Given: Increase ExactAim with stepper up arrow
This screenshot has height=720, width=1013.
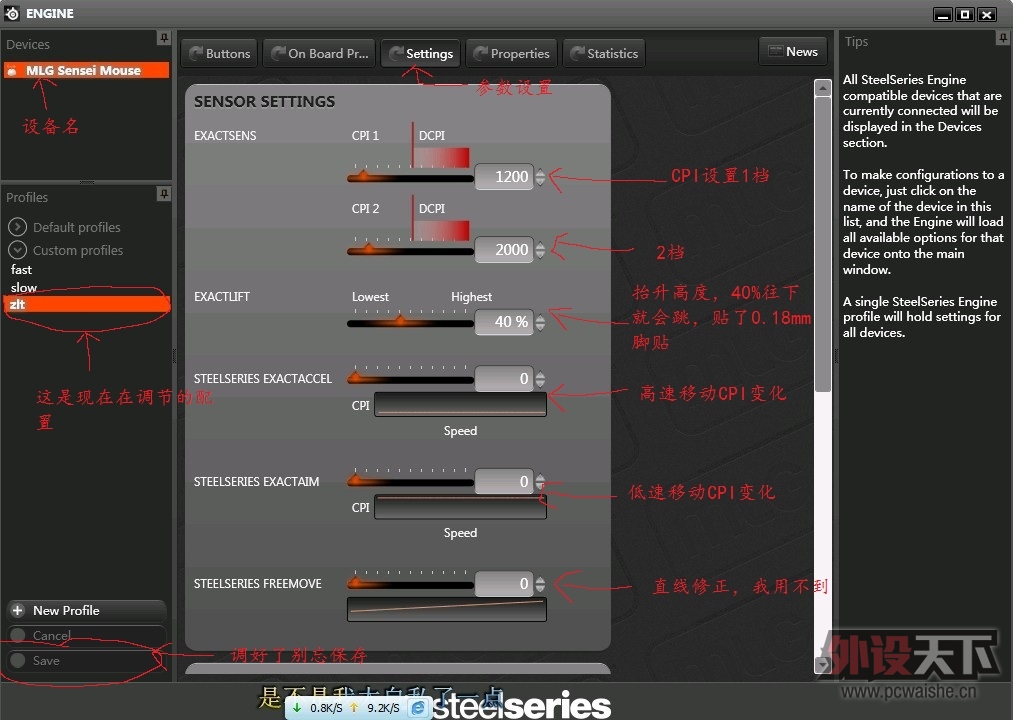Looking at the screenshot, I should pos(540,476).
